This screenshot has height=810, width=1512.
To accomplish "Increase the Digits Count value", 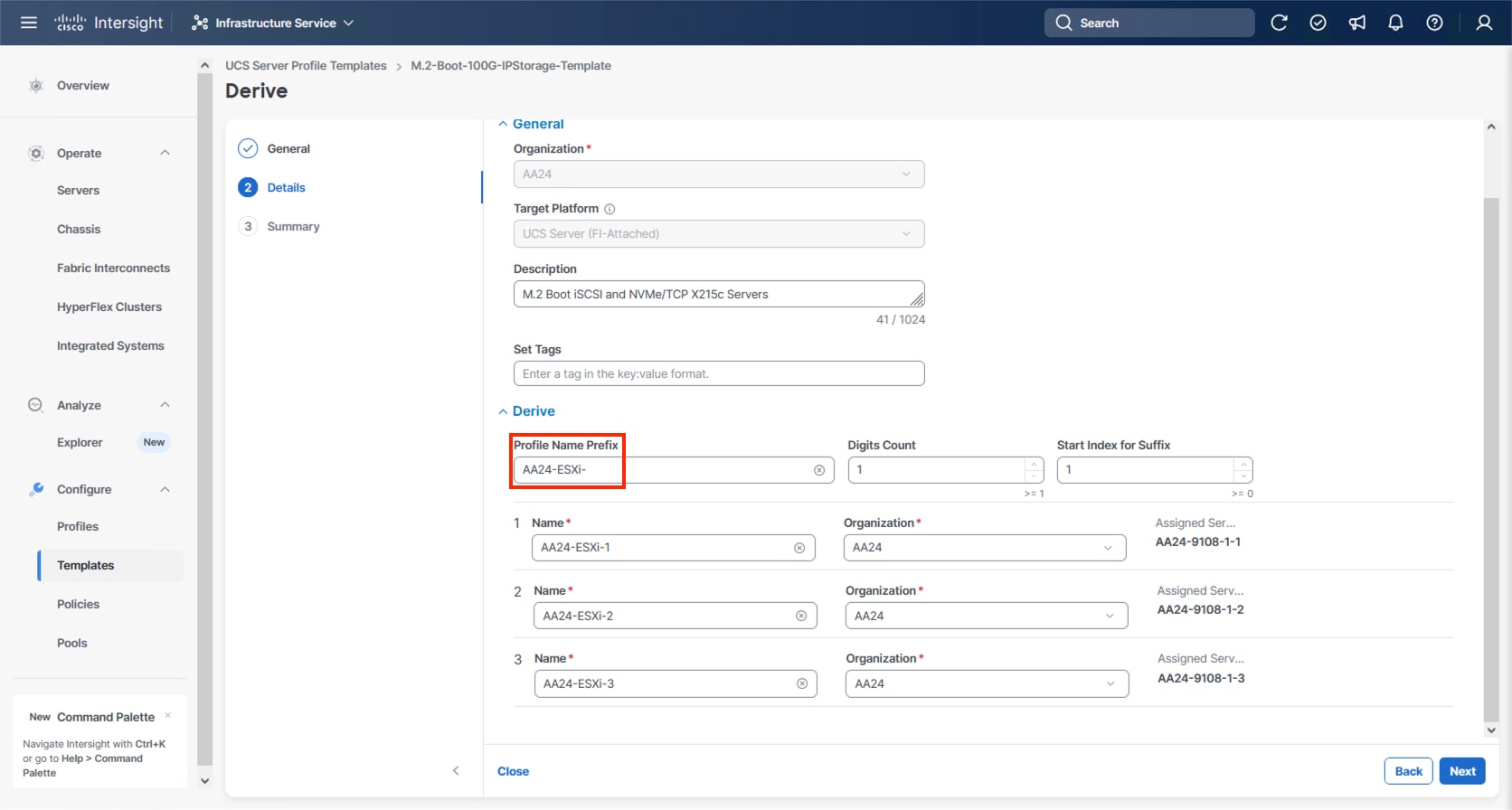I will pyautogui.click(x=1034, y=464).
